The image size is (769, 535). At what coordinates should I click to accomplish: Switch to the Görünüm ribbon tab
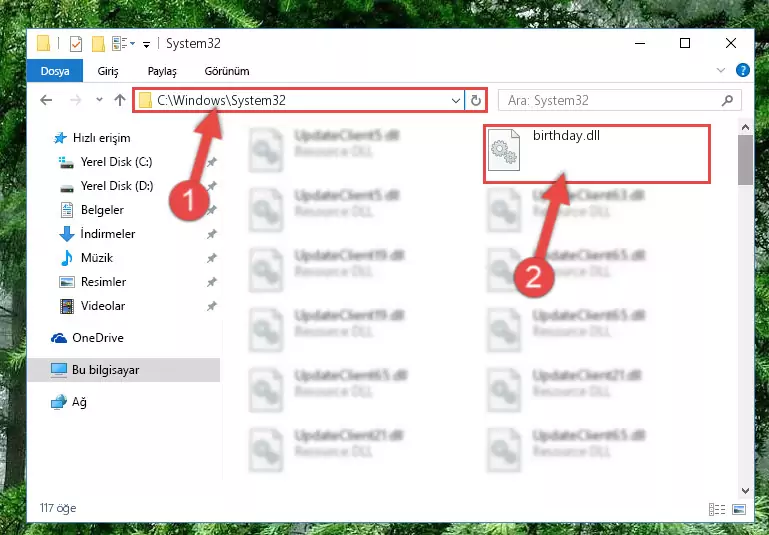tap(227, 71)
